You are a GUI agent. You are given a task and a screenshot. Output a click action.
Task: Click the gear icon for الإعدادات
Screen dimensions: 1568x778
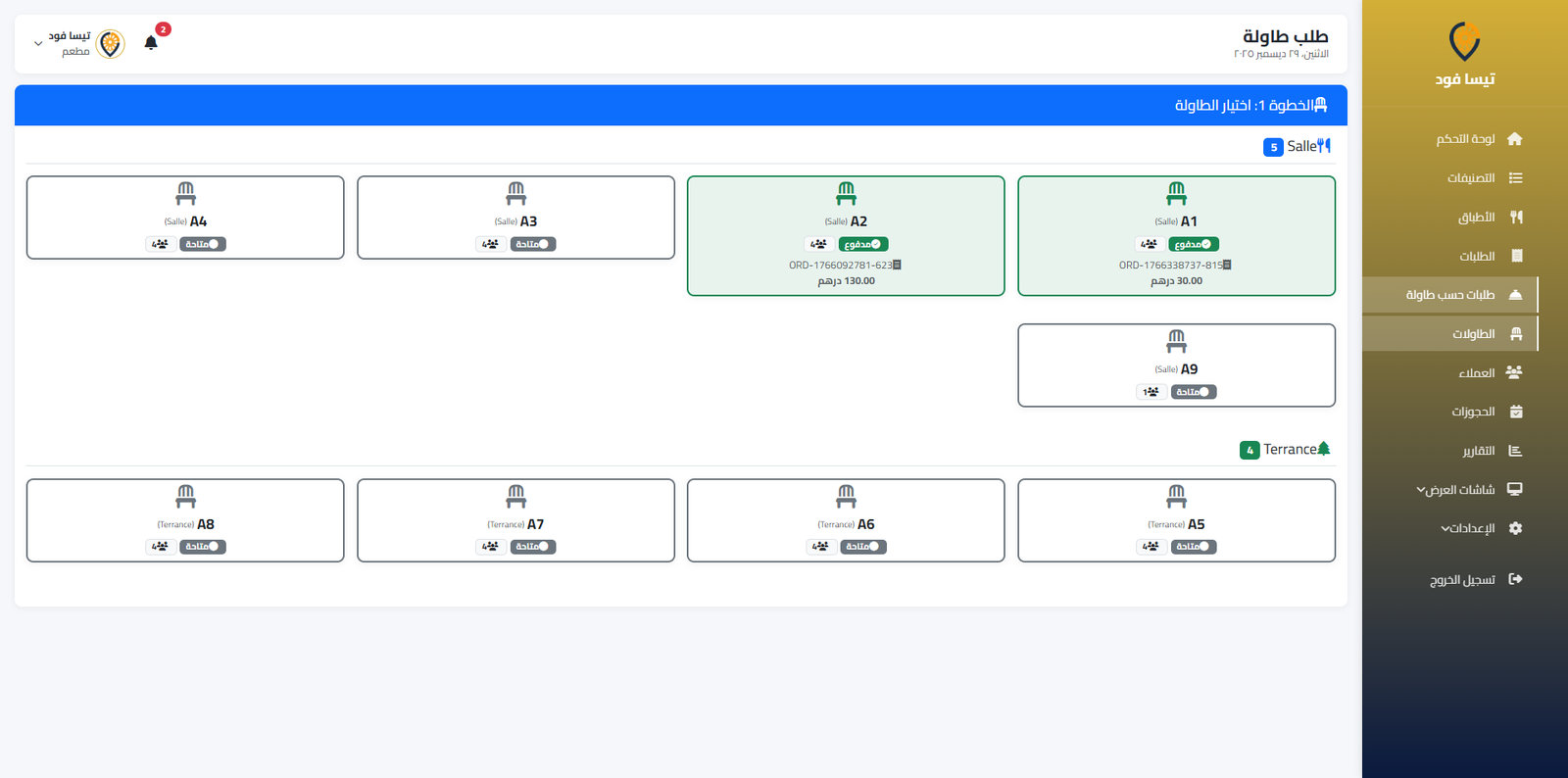pos(1515,528)
